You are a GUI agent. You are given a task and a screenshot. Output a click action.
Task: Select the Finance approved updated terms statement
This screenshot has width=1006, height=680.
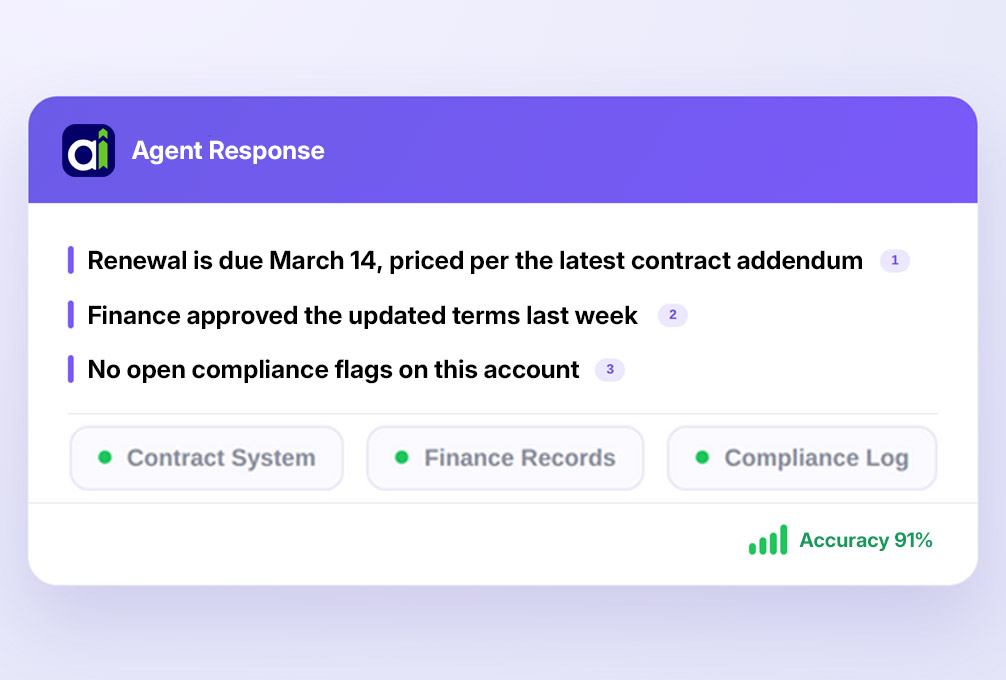pyautogui.click(x=362, y=316)
